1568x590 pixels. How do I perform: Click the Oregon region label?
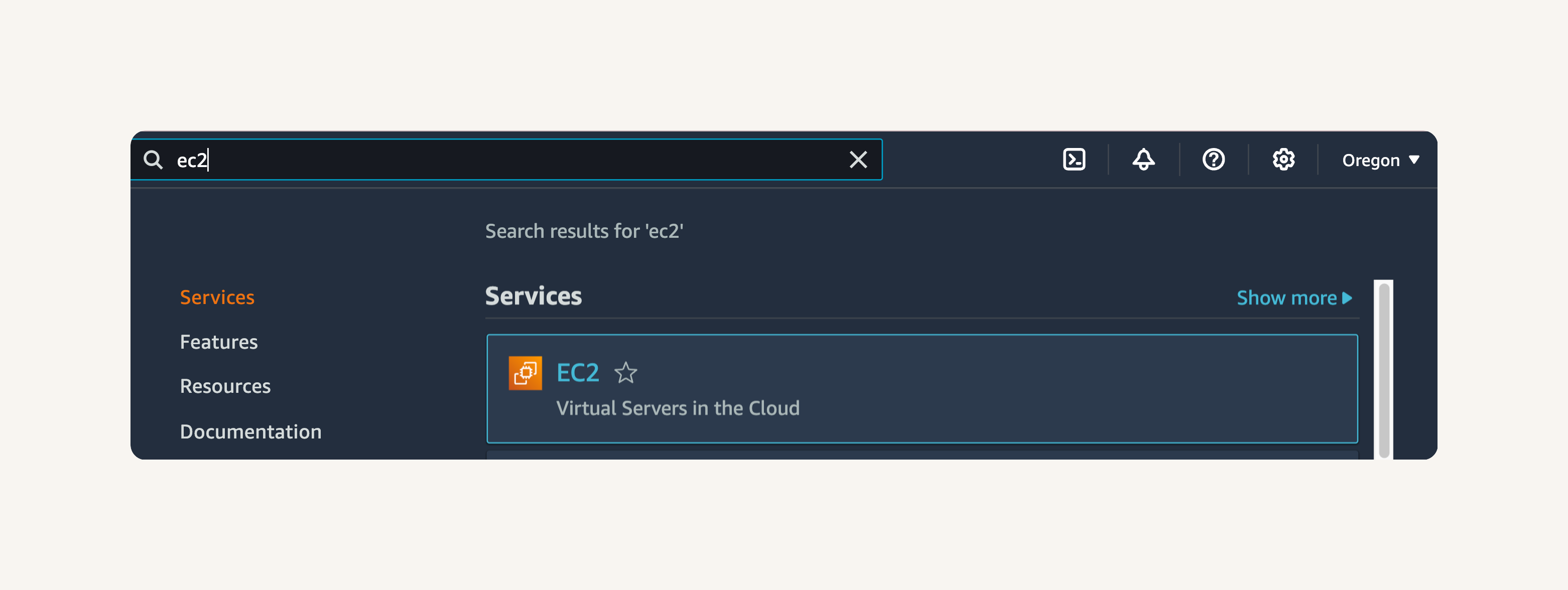click(x=1371, y=161)
